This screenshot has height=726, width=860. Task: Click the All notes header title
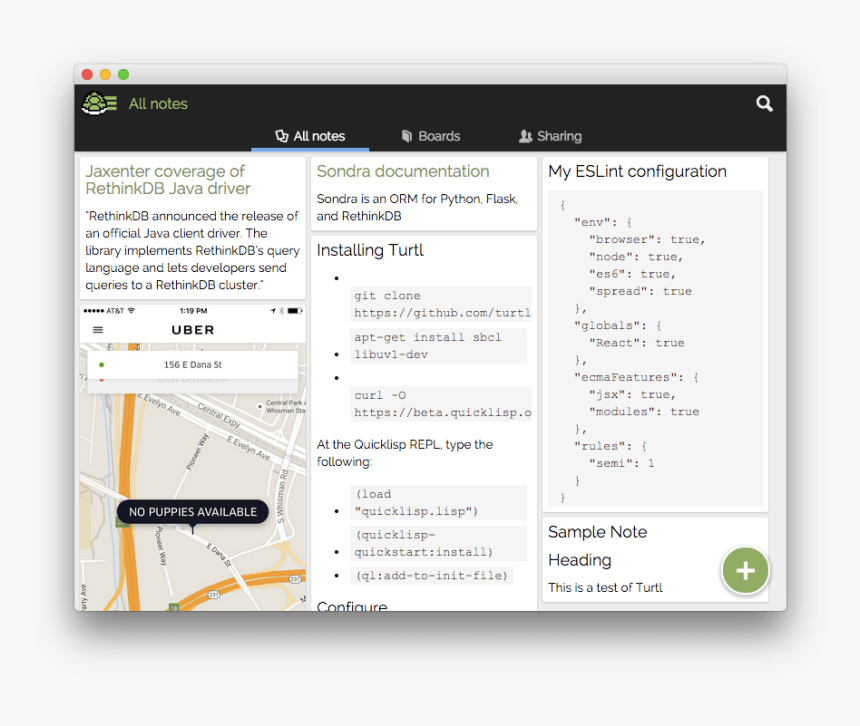(x=158, y=103)
